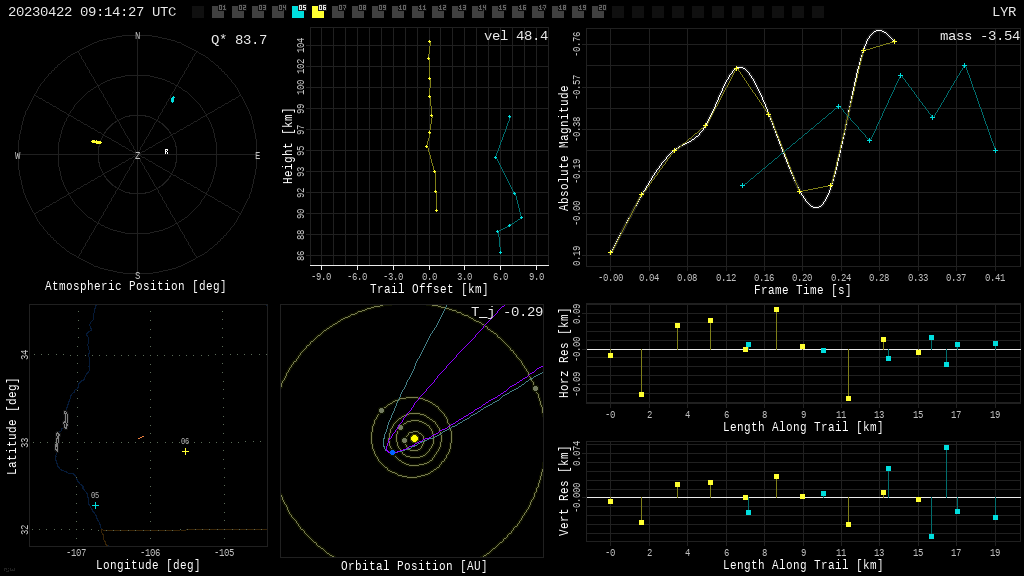Select the T_j -0.29 orbit label
This screenshot has width=1024, height=576.
pos(507,312)
